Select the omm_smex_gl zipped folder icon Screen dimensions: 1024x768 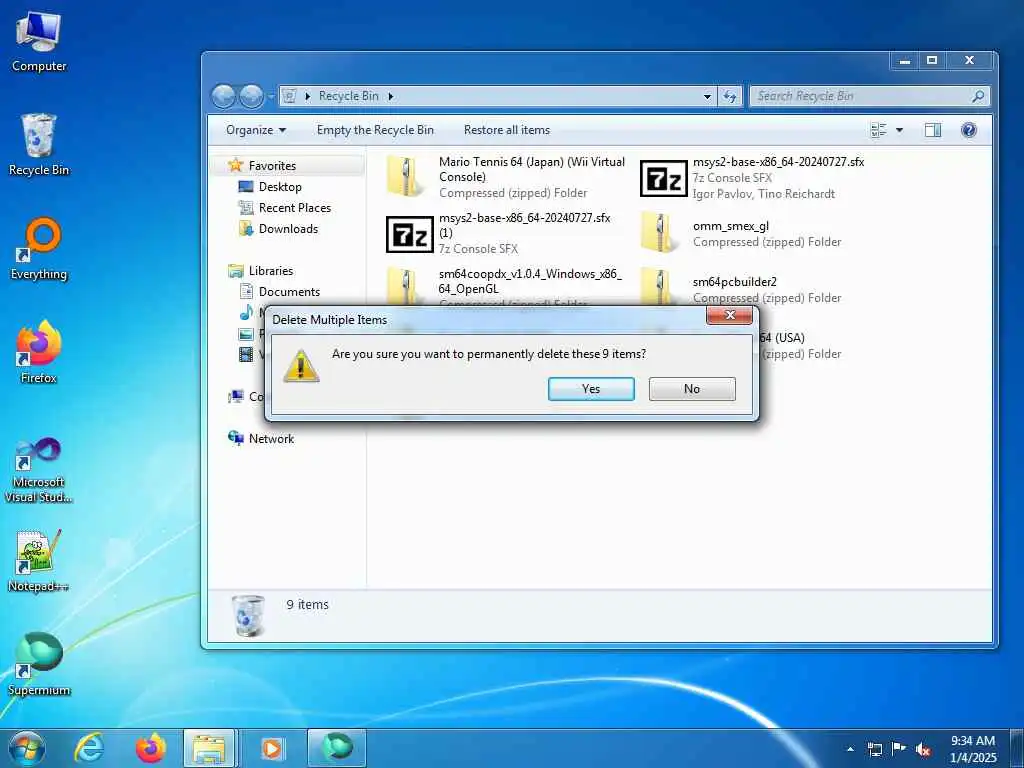click(660, 232)
